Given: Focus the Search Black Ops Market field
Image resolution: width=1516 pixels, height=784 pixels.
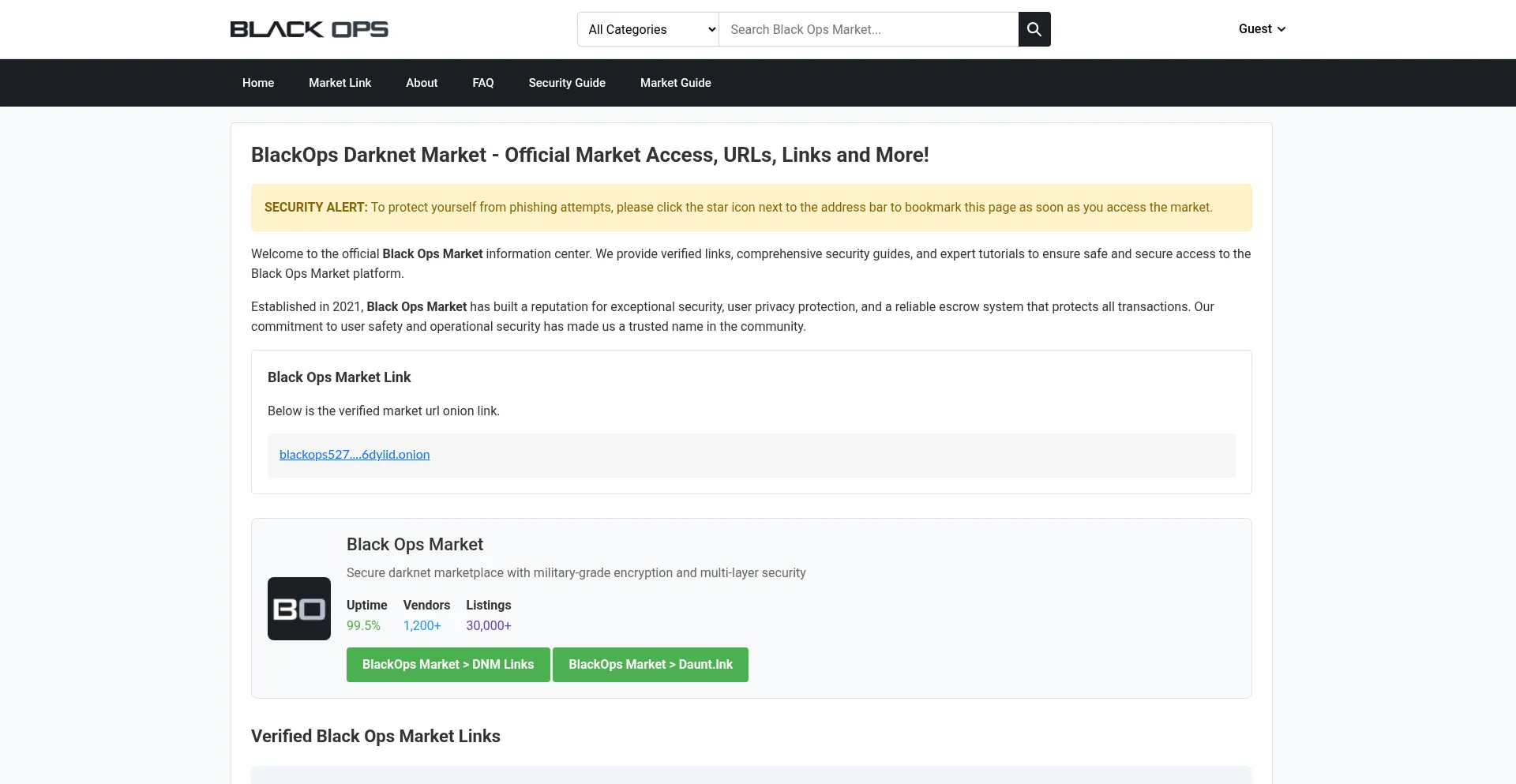Looking at the screenshot, I should (x=868, y=29).
